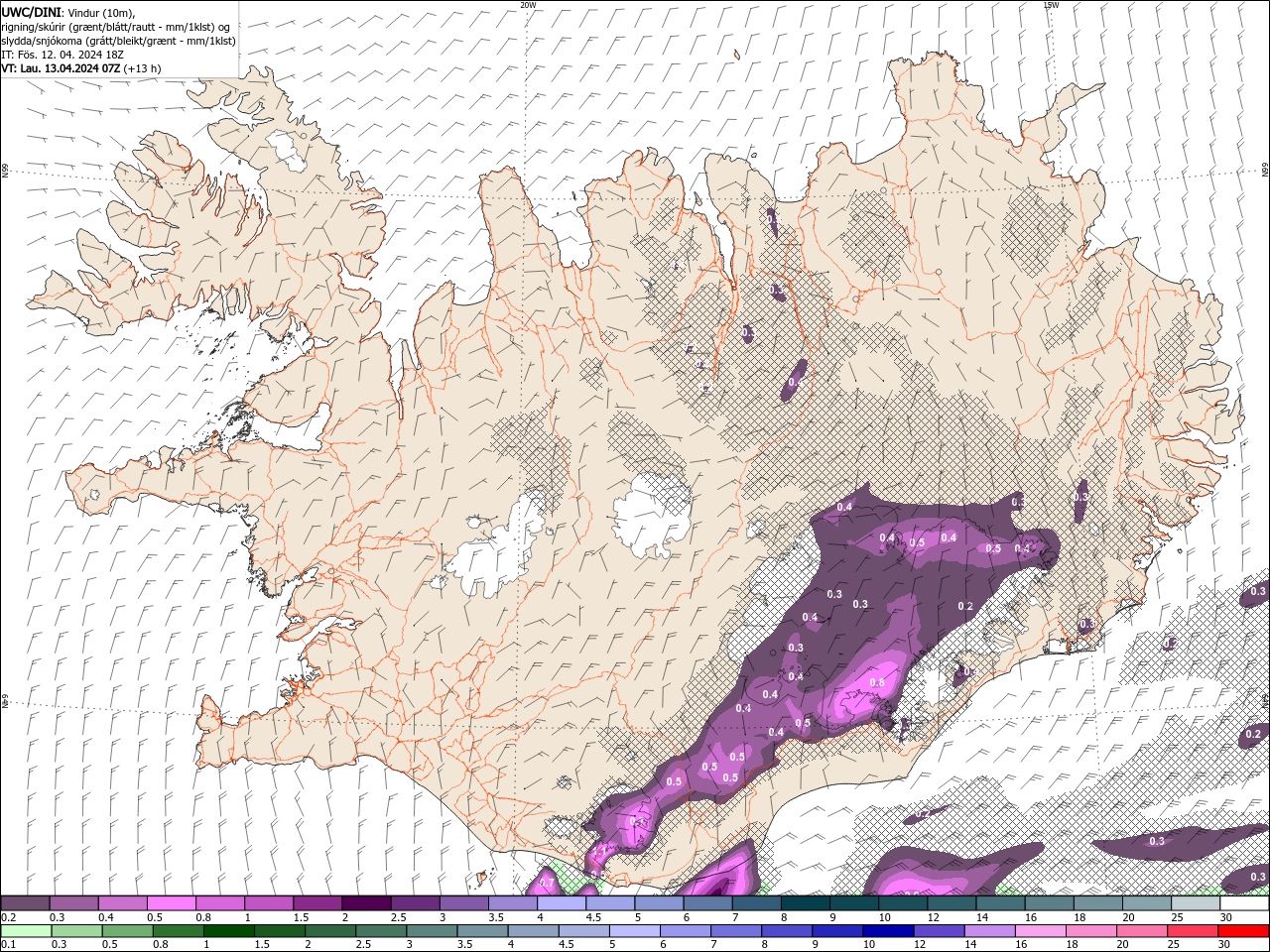Click the 'VT: Lau. 13.04.2024 07Z (+13 h)' line
This screenshot has width=1270, height=952.
point(81,68)
